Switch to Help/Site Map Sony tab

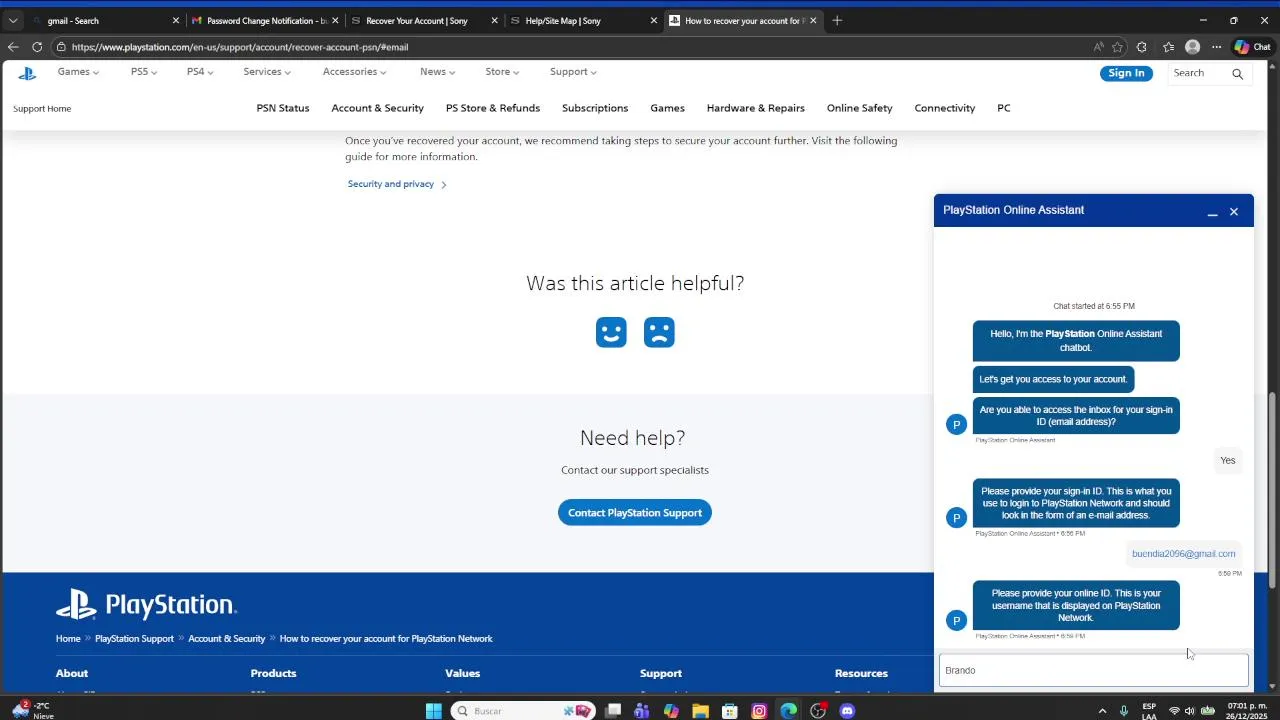click(x=583, y=20)
